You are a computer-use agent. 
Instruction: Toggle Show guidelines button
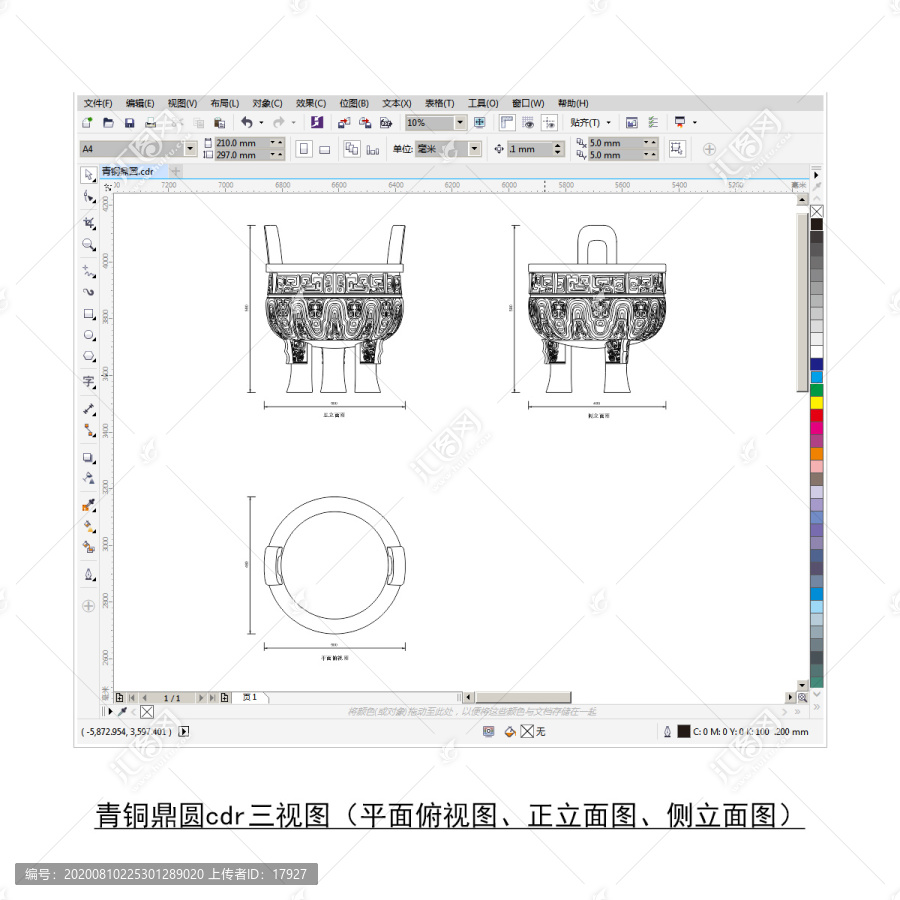(549, 122)
